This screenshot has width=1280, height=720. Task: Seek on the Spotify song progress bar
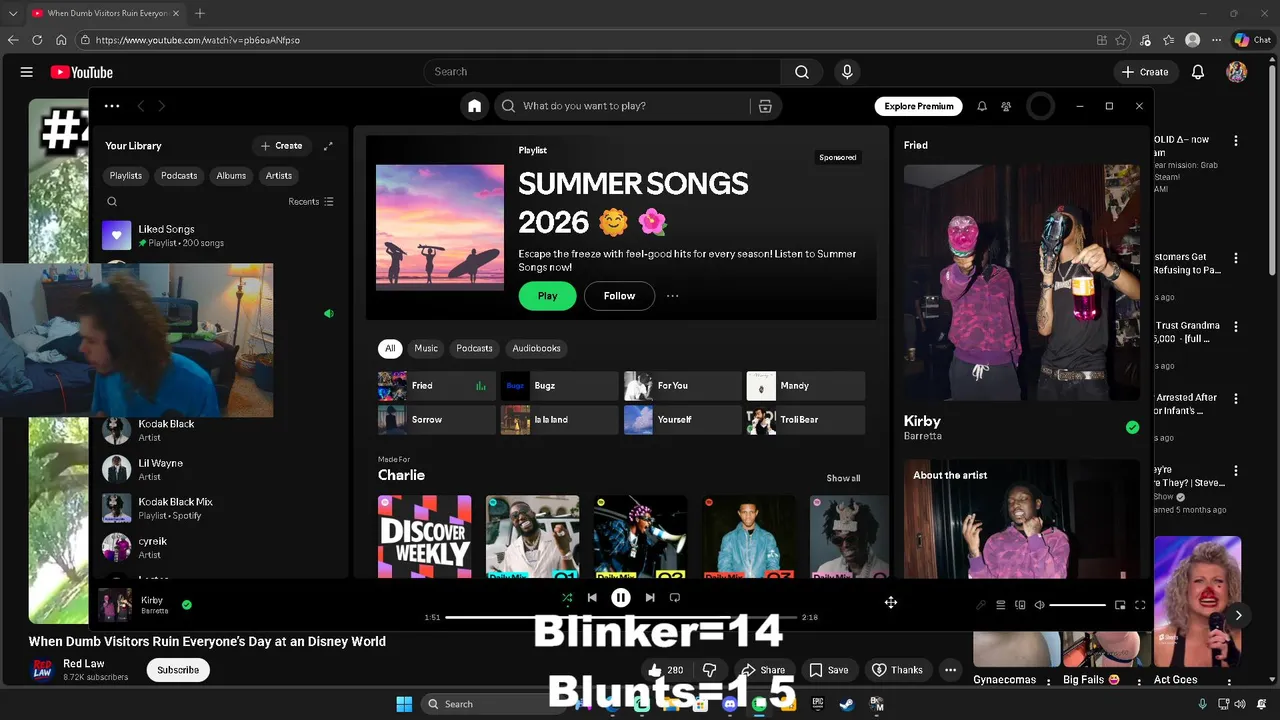[x=621, y=617]
